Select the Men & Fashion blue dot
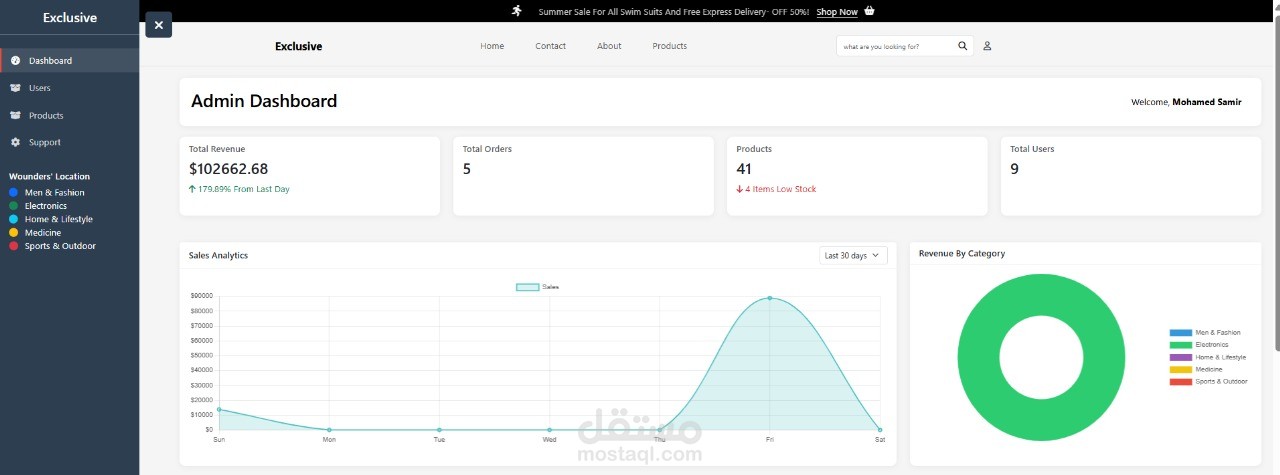The height and width of the screenshot is (475, 1280). (13, 192)
